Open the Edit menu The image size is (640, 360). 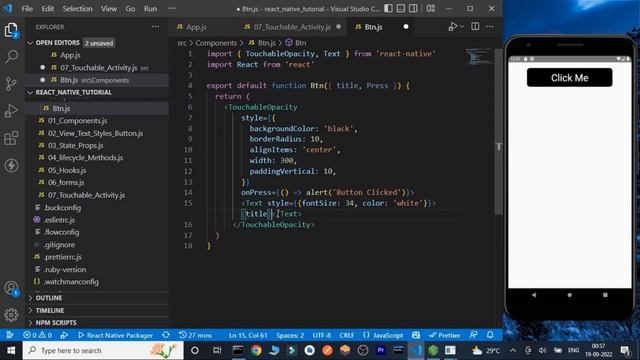click(x=47, y=9)
